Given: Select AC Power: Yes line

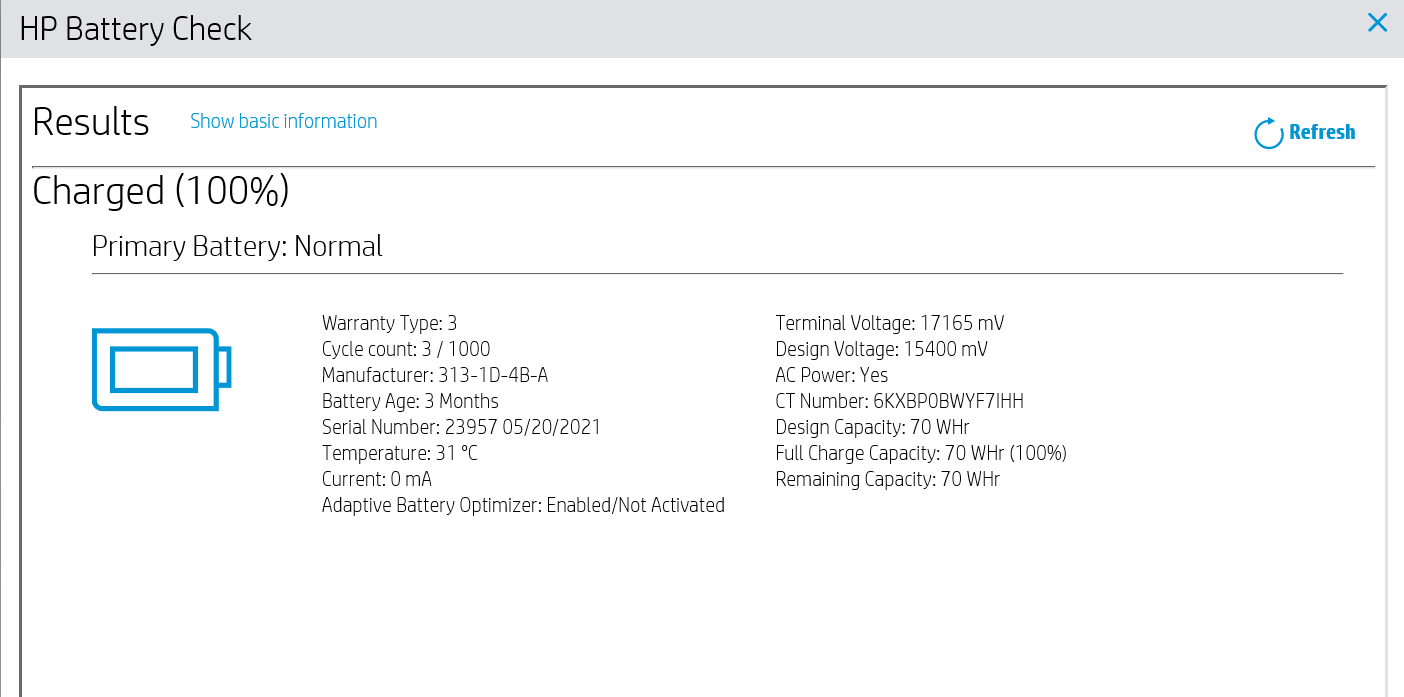Looking at the screenshot, I should [x=832, y=375].
